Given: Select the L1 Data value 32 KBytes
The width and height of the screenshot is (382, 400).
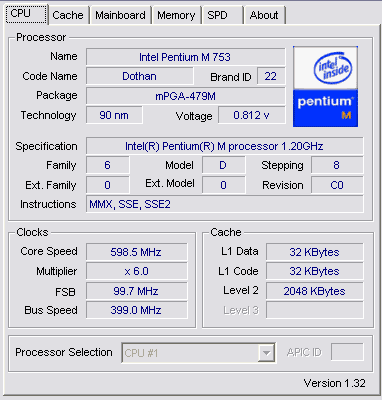Looking at the screenshot, I should tap(314, 252).
